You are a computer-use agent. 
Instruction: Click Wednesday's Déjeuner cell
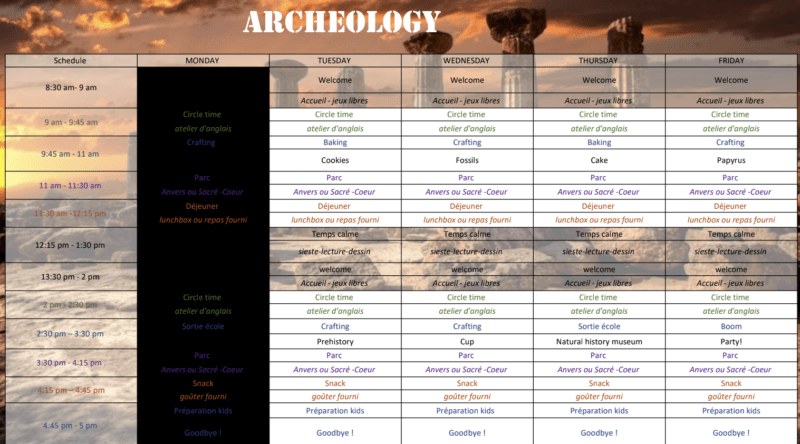(x=467, y=206)
